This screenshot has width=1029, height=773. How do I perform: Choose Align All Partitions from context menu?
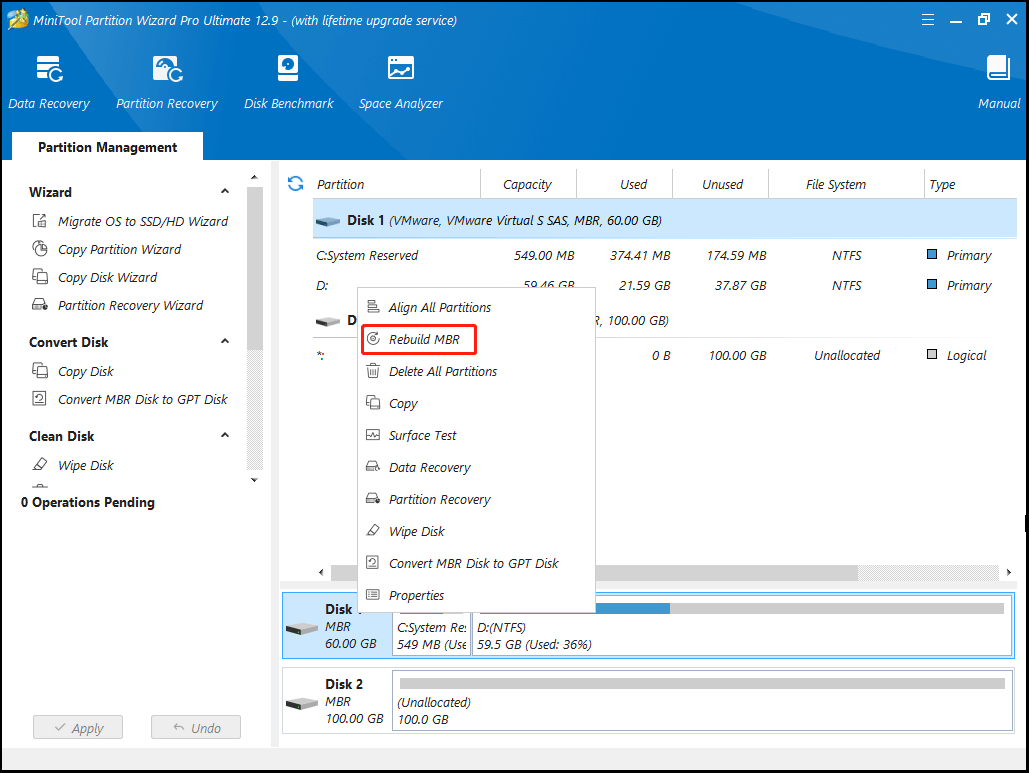pyautogui.click(x=476, y=307)
